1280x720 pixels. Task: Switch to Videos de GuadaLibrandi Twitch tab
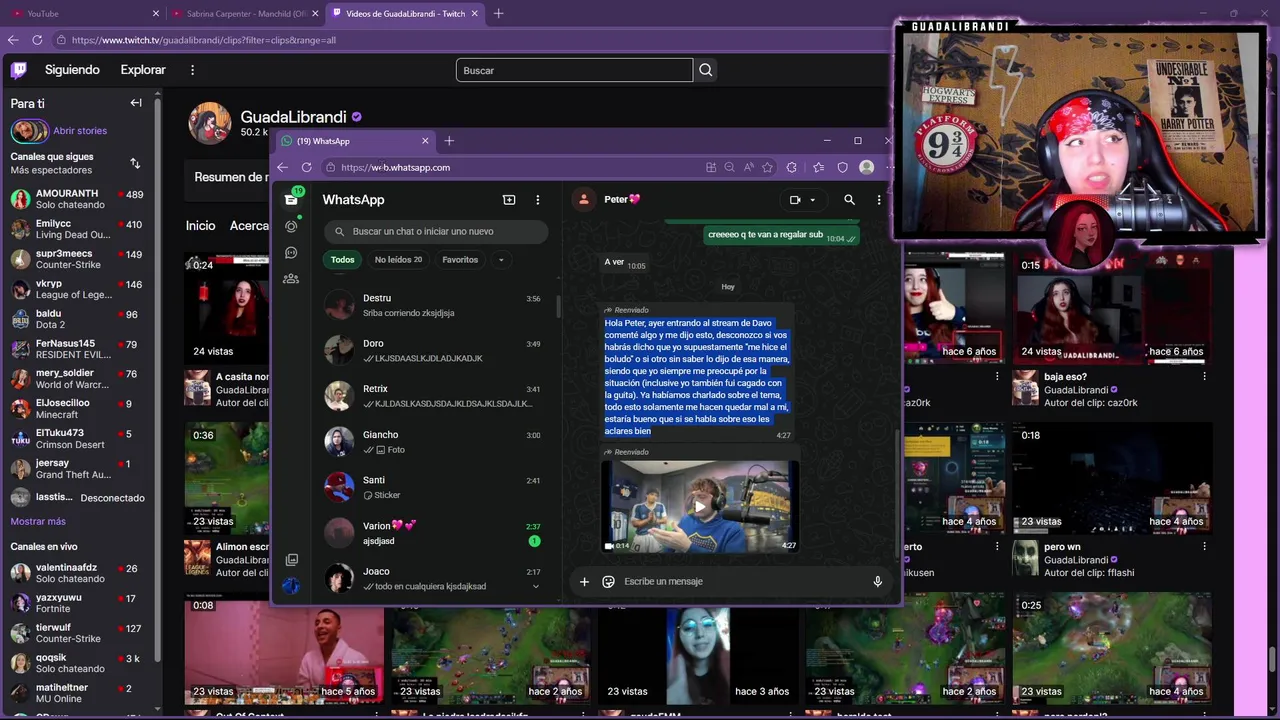coord(405,13)
